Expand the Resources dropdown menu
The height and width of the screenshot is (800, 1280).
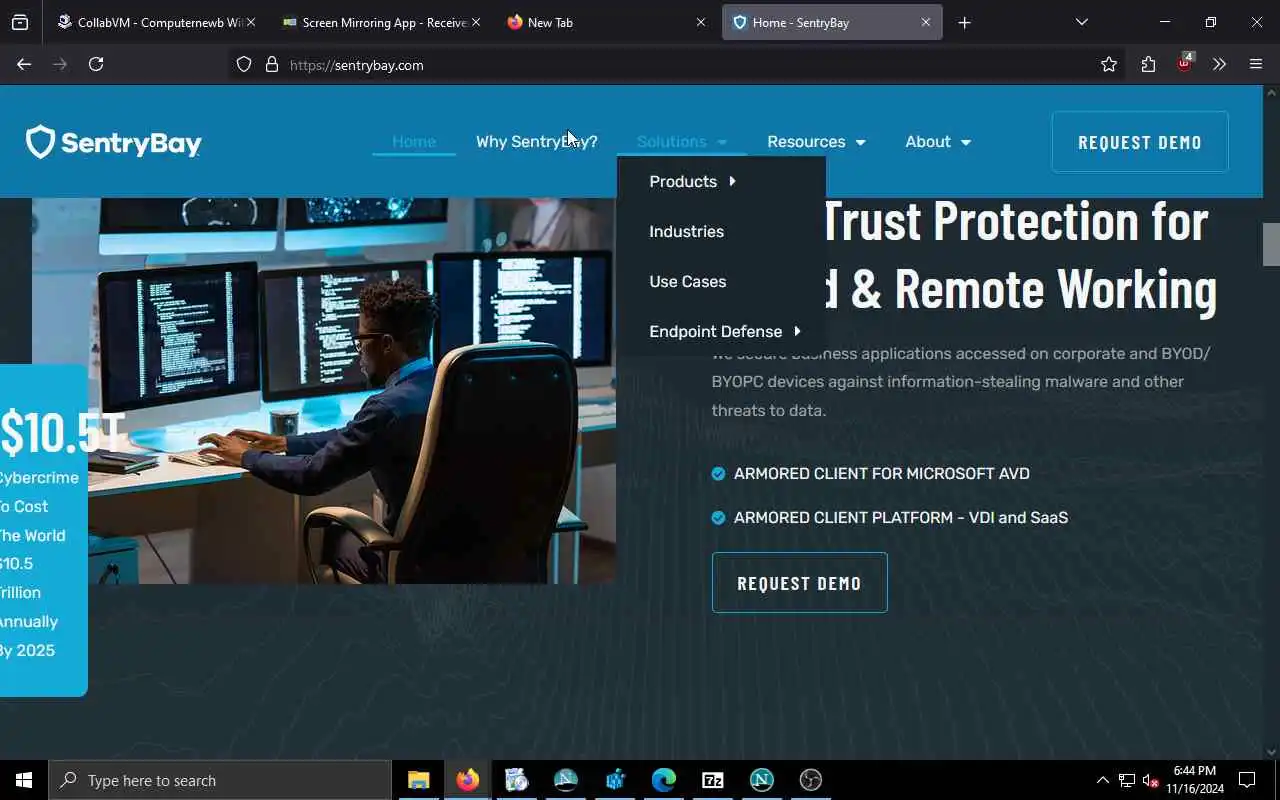pyautogui.click(x=816, y=142)
